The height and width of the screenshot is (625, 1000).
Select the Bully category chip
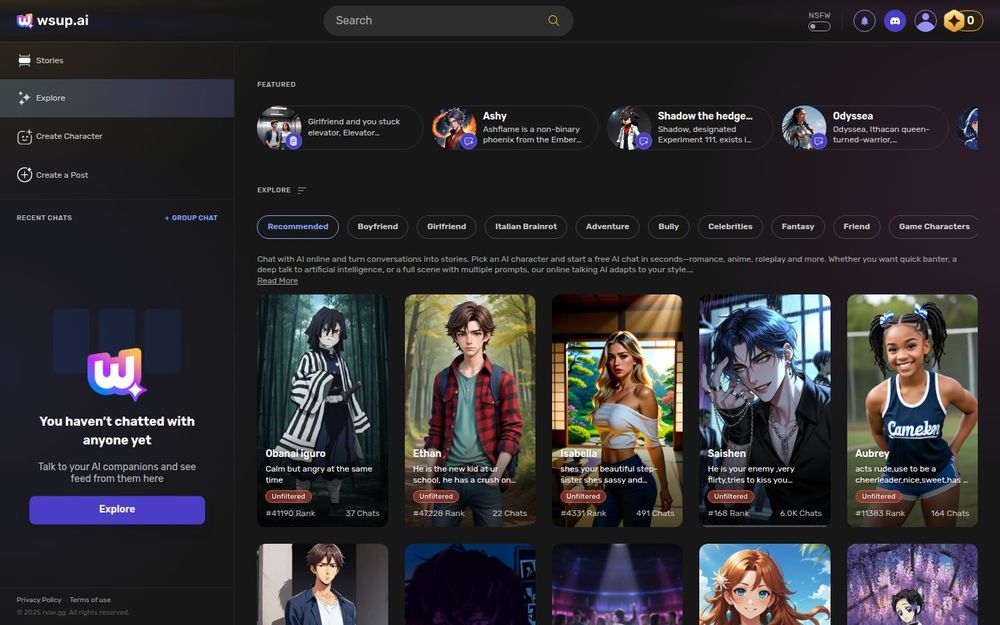coord(668,227)
